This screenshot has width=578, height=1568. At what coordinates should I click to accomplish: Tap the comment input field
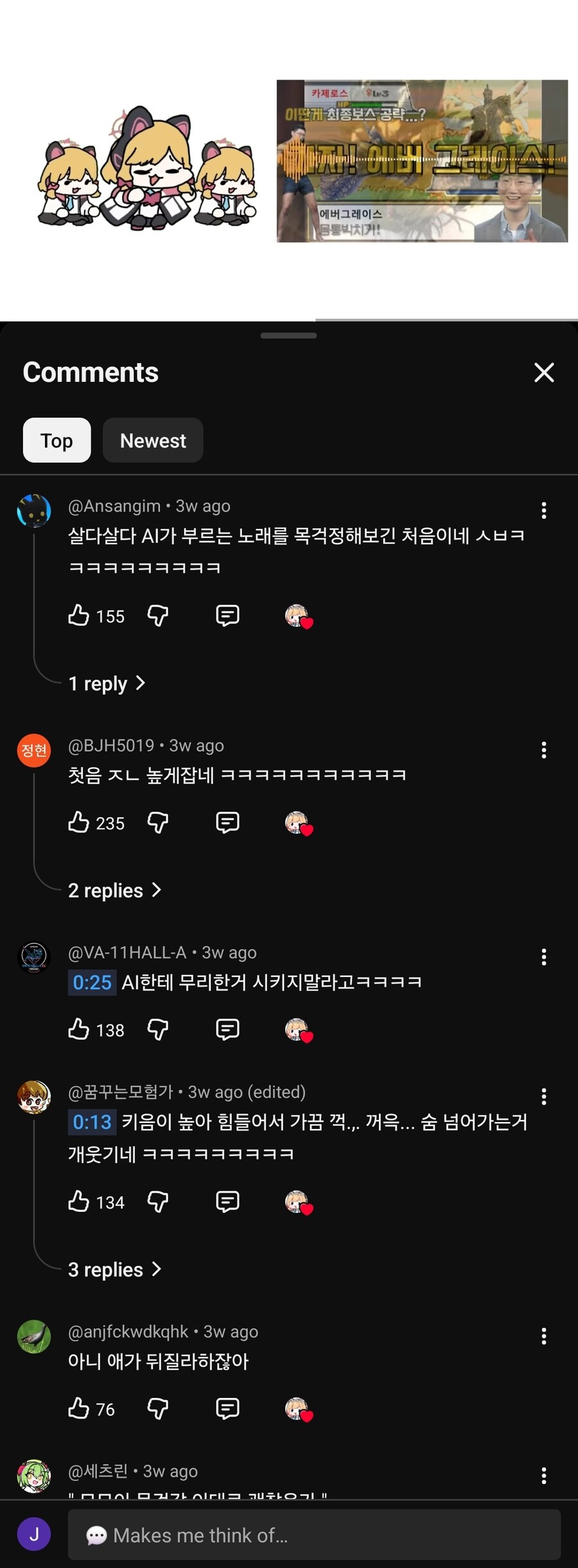pyautogui.click(x=314, y=1535)
